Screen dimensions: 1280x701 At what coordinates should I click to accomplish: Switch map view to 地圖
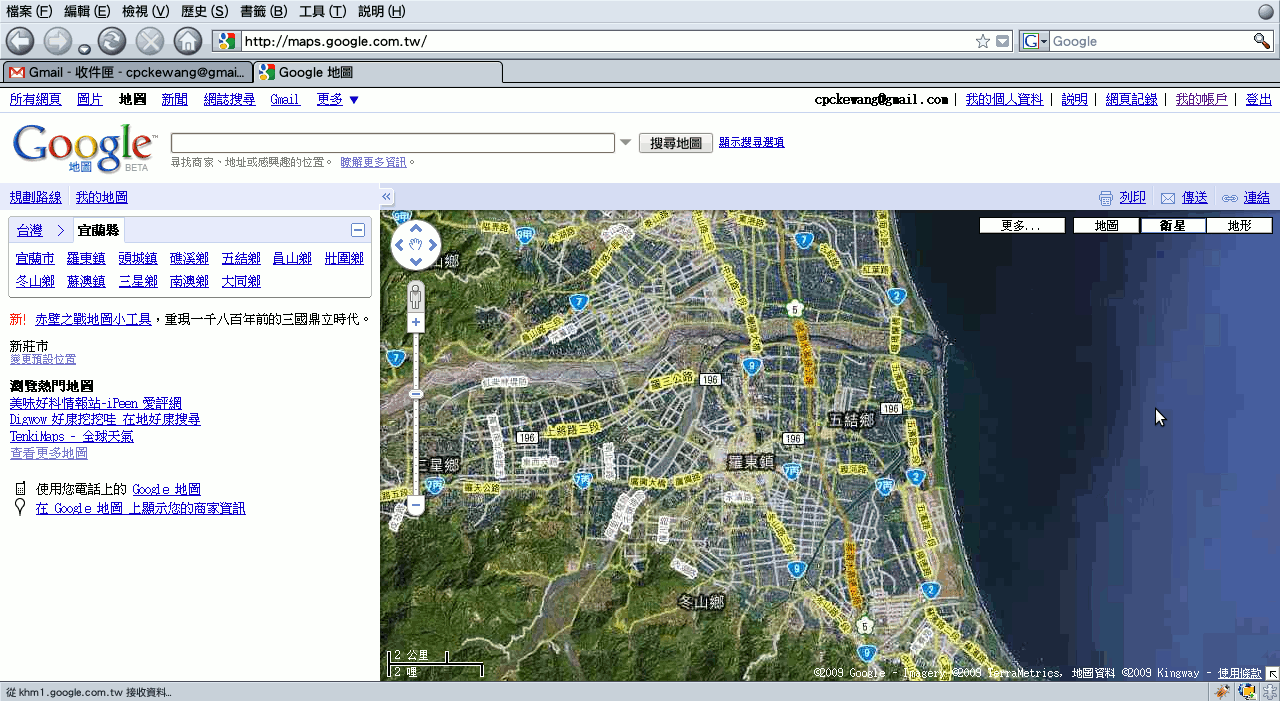[x=1106, y=226]
